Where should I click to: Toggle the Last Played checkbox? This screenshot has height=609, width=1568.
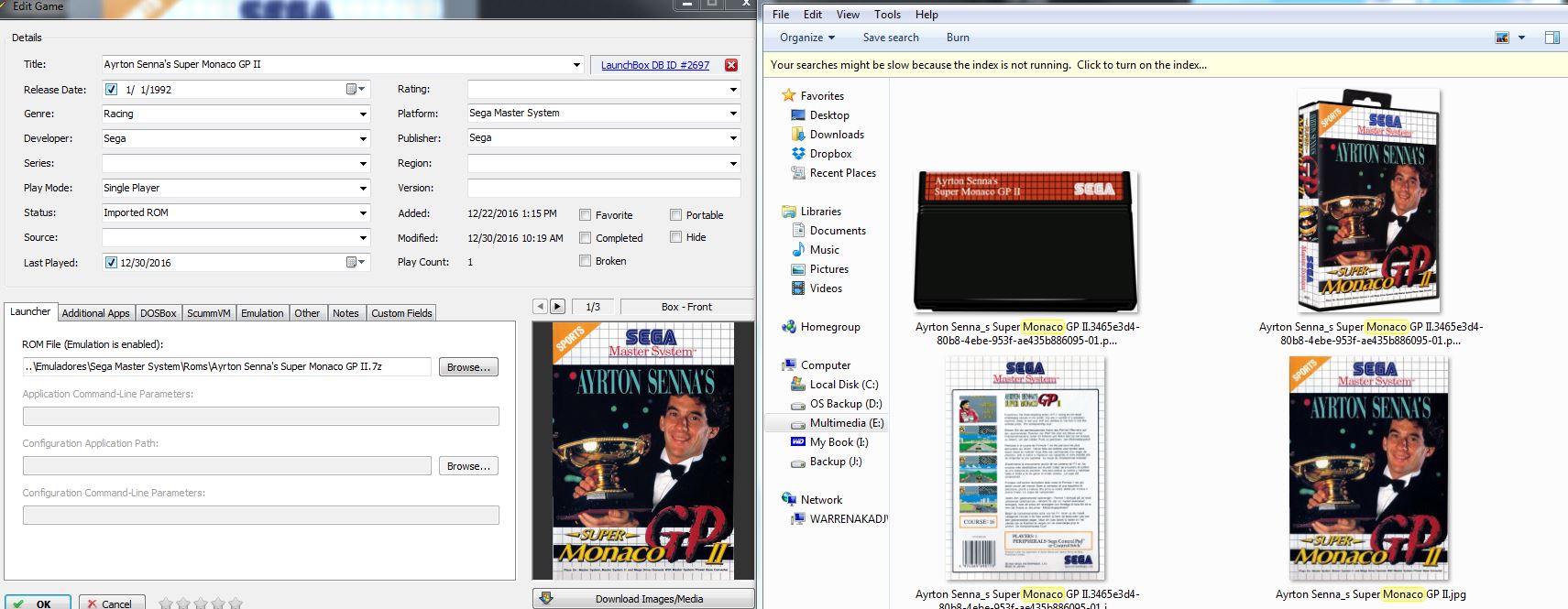point(112,263)
